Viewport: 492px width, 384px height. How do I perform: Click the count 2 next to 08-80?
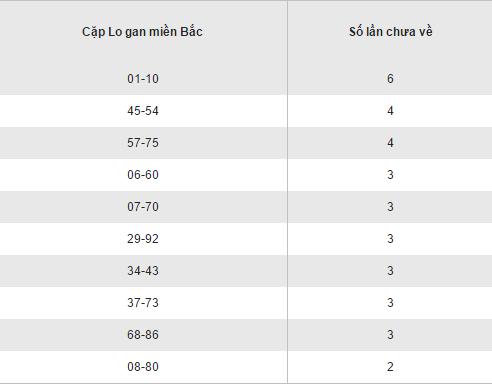click(x=390, y=367)
